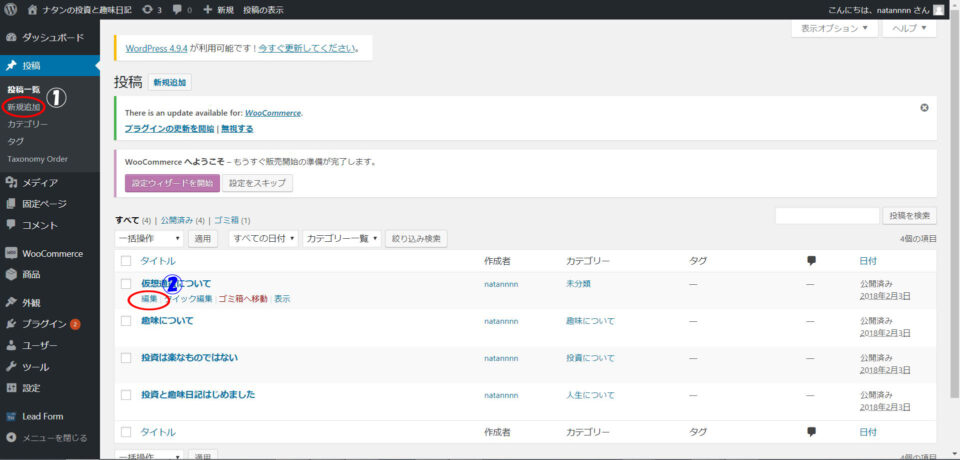The width and height of the screenshot is (960, 460).
Task: Sort by comments icon in table header
Action: click(812, 260)
